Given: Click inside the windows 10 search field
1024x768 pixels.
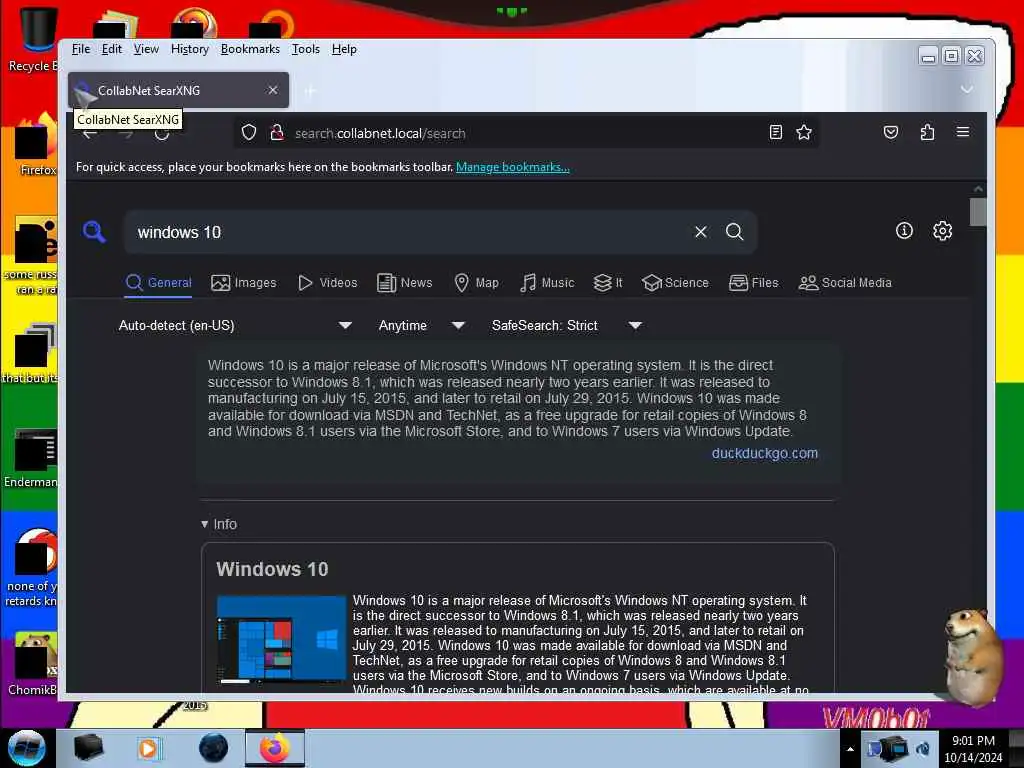Looking at the screenshot, I should [x=411, y=232].
